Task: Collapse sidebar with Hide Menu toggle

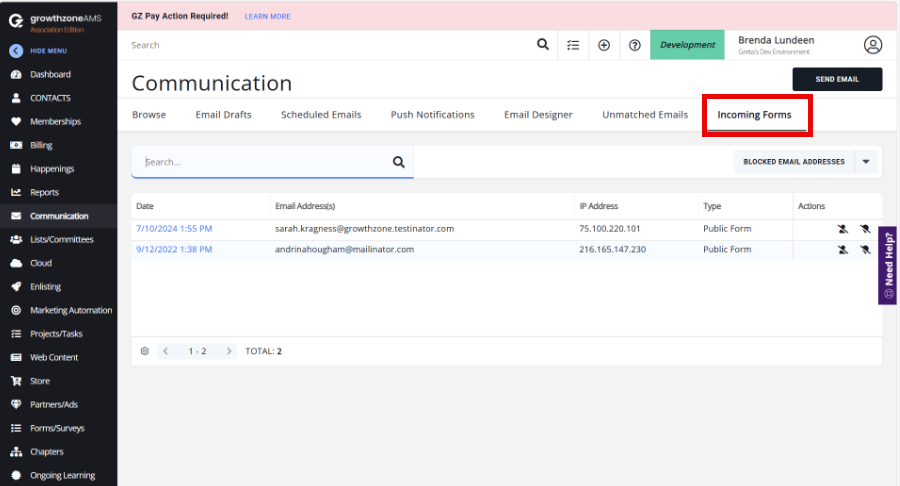Action: [x=16, y=51]
